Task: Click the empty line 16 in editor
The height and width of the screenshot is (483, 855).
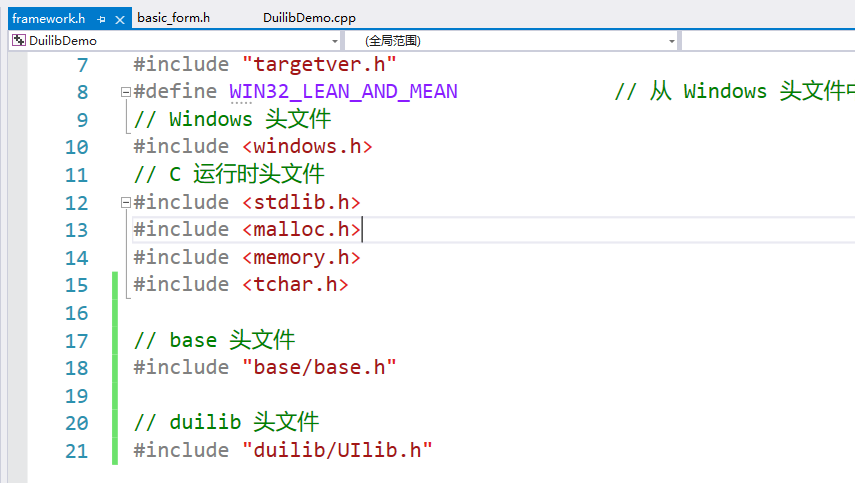Action: click(400, 313)
